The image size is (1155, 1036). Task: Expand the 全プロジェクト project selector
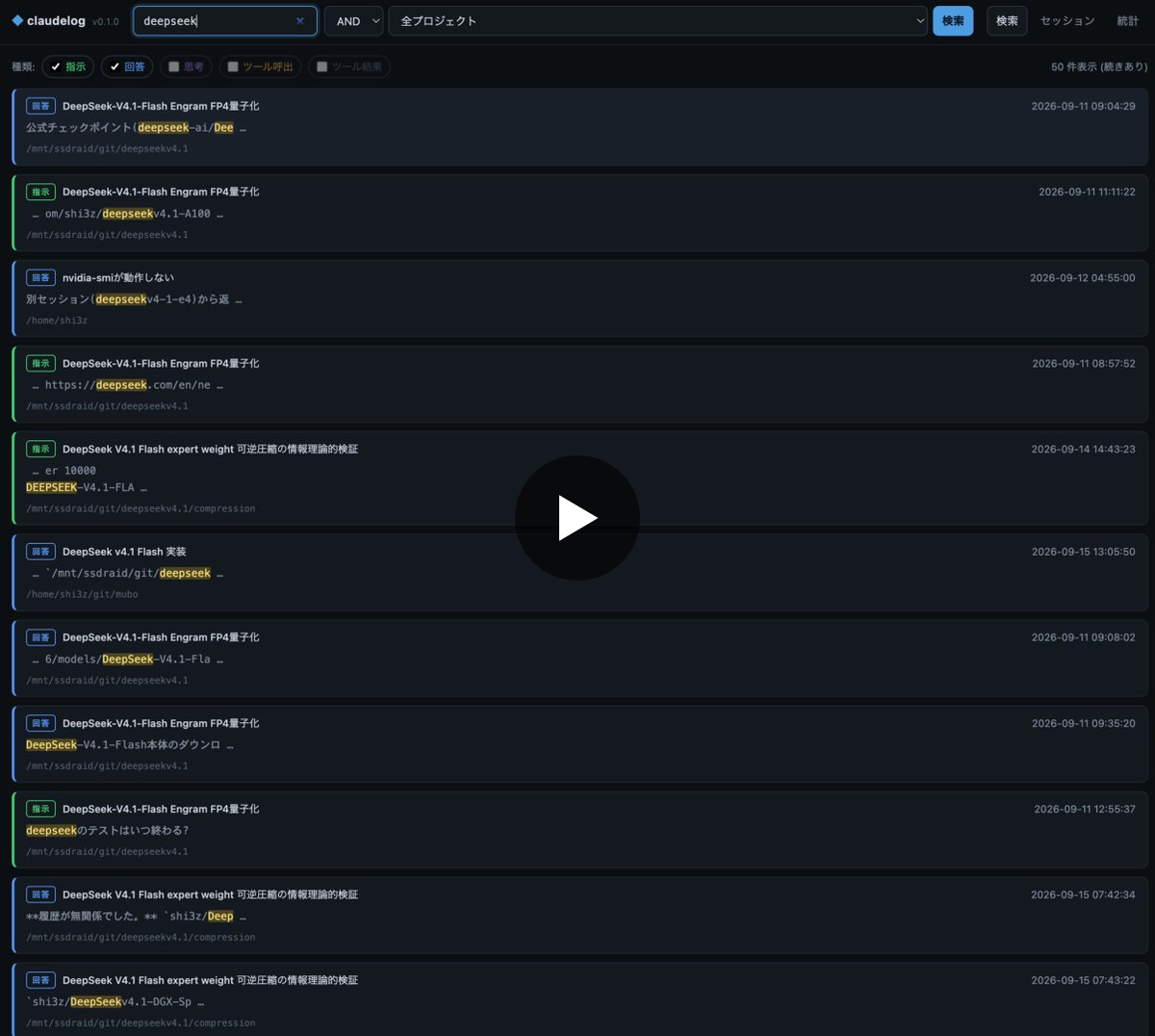(658, 21)
